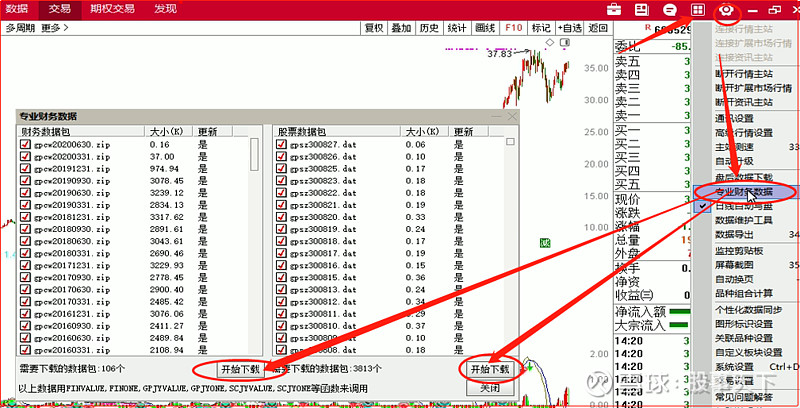Select 屏幕截图 menu entry
800x408 pixels.
pyautogui.click(x=734, y=265)
